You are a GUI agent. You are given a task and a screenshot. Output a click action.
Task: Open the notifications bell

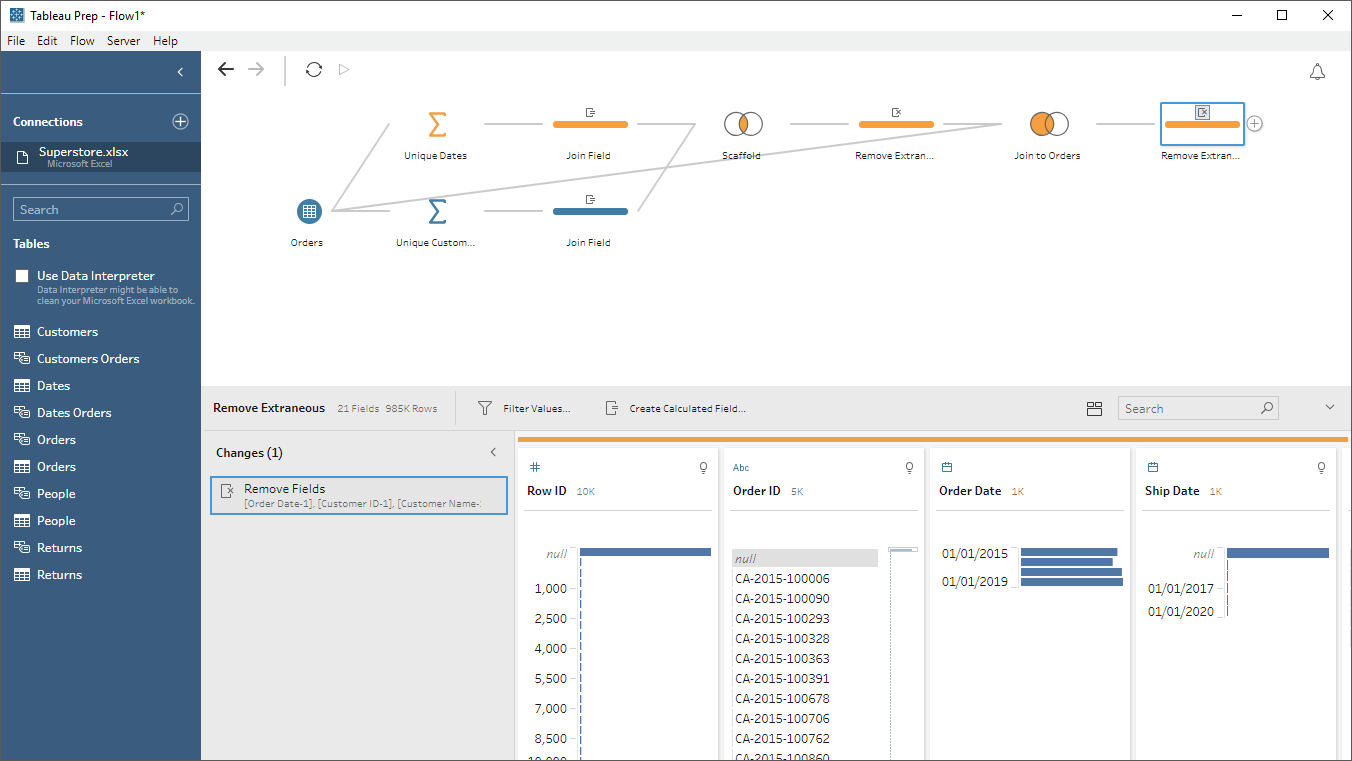pyautogui.click(x=1317, y=72)
